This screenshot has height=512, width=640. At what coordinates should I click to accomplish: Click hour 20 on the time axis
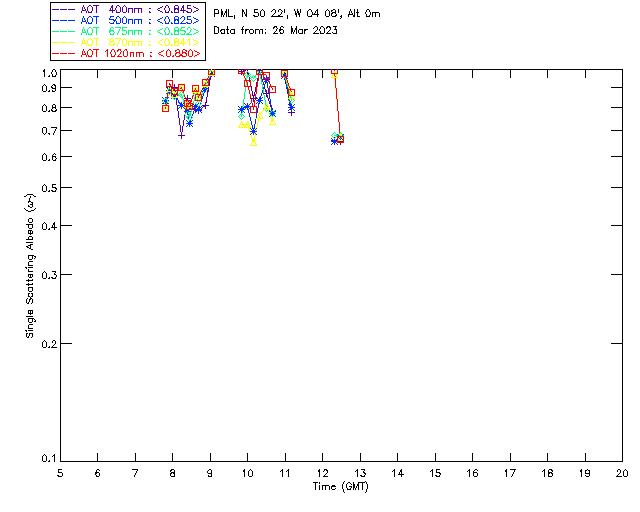click(622, 472)
